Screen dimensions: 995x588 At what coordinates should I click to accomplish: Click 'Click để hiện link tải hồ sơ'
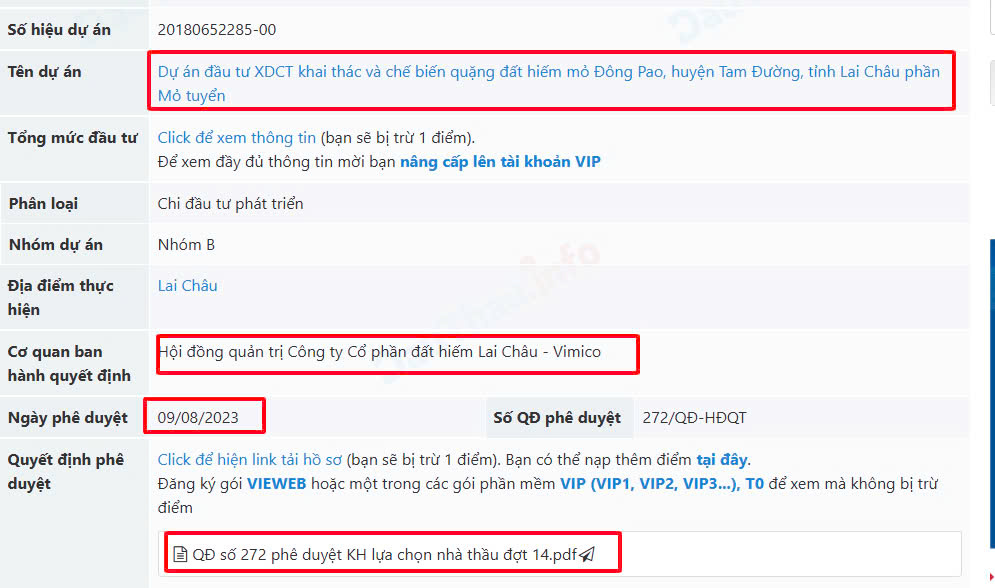point(249,459)
